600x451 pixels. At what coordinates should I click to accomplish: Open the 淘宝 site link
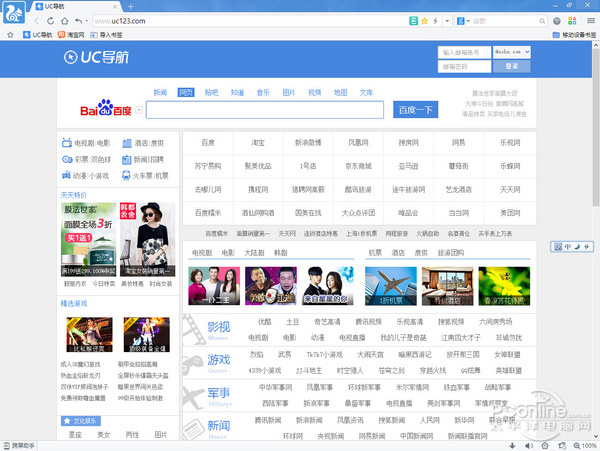[x=258, y=143]
